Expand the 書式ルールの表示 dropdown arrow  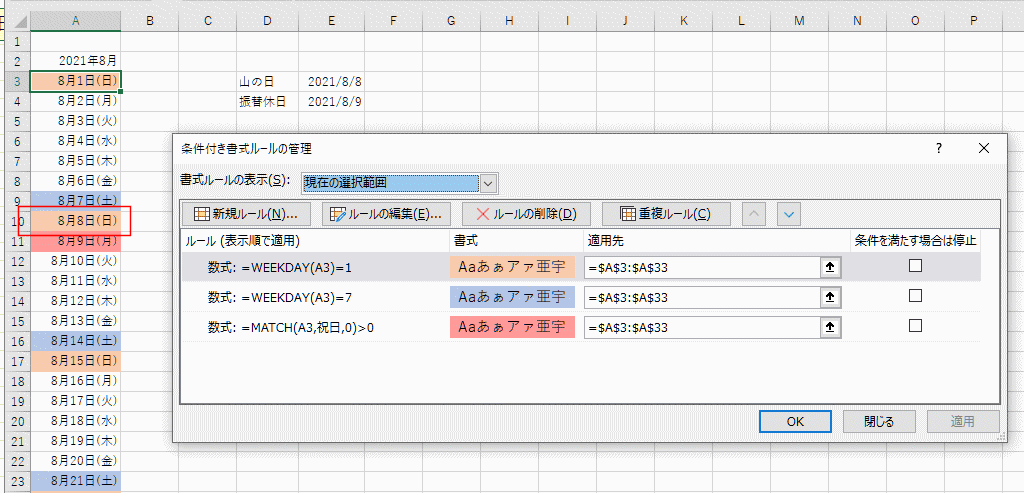point(489,183)
